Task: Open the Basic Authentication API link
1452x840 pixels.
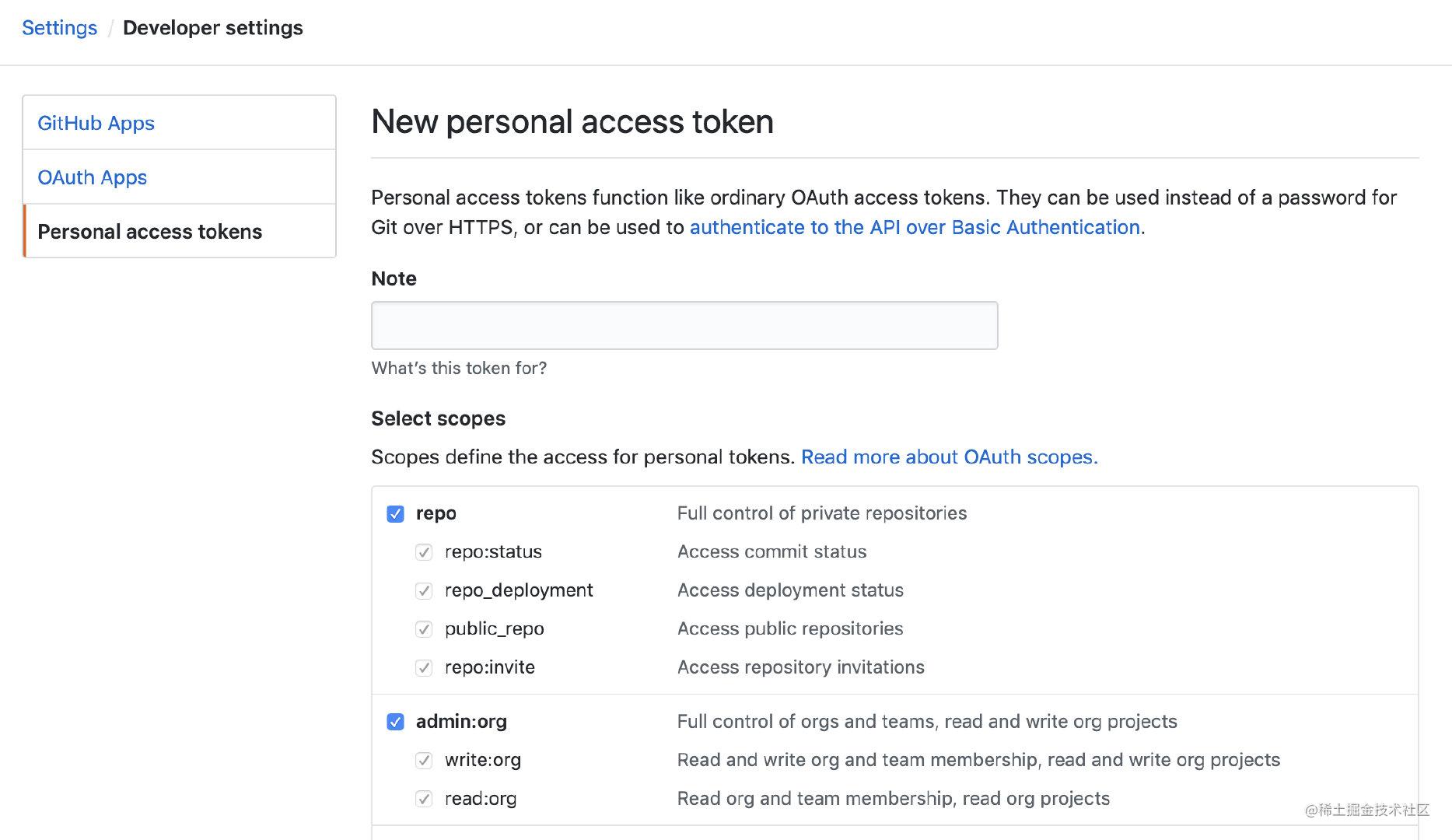Action: tap(915, 227)
